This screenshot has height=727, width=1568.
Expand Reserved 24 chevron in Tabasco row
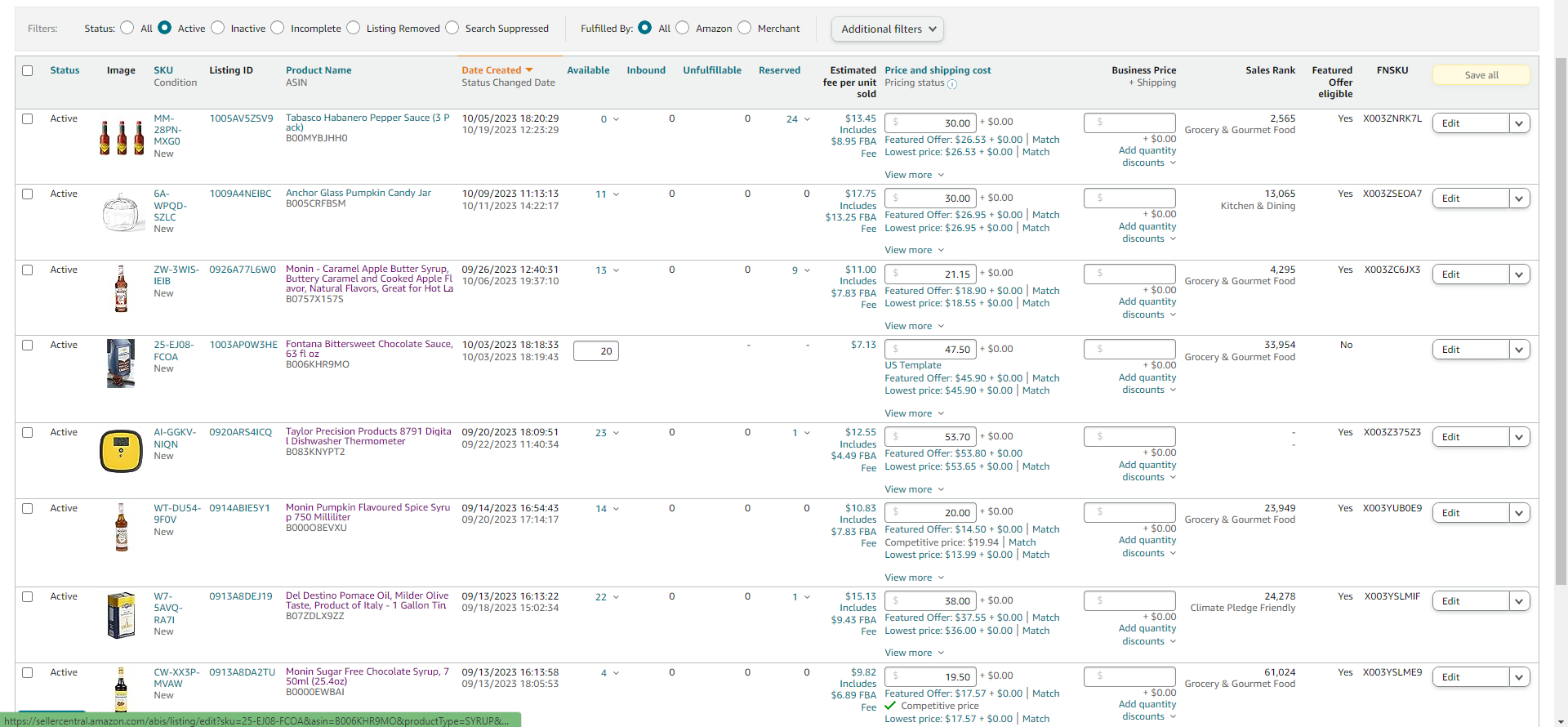pyautogui.click(x=807, y=119)
